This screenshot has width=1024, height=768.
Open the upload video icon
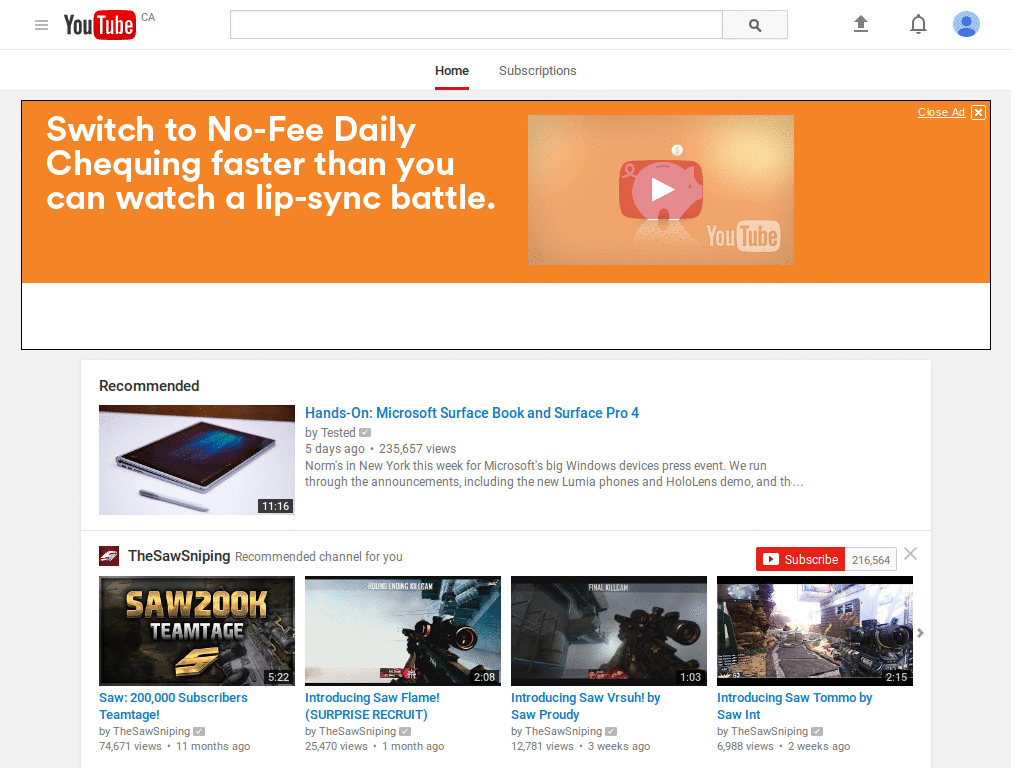pos(861,24)
